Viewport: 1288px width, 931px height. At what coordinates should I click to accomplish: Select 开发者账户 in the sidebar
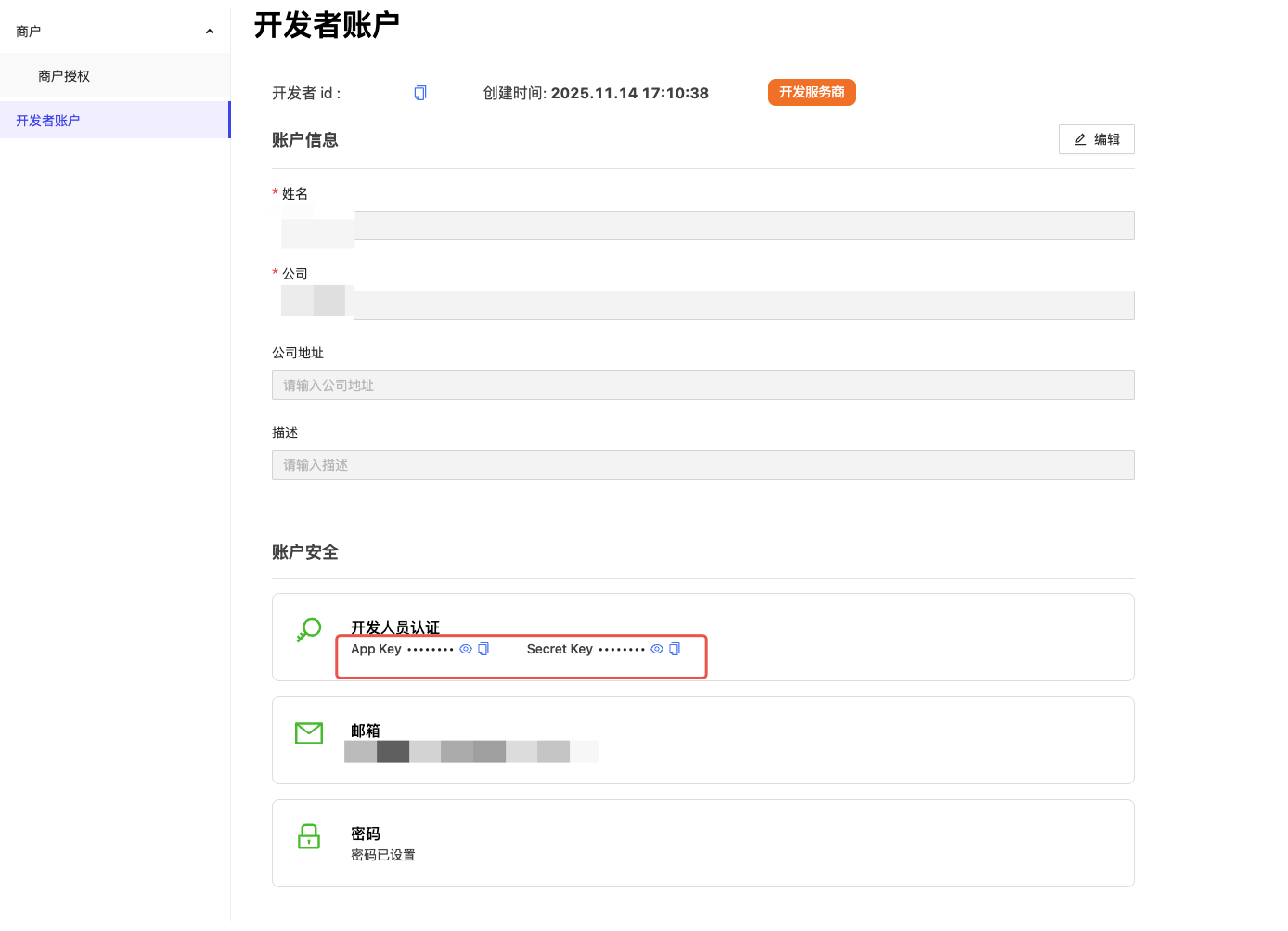(115, 121)
